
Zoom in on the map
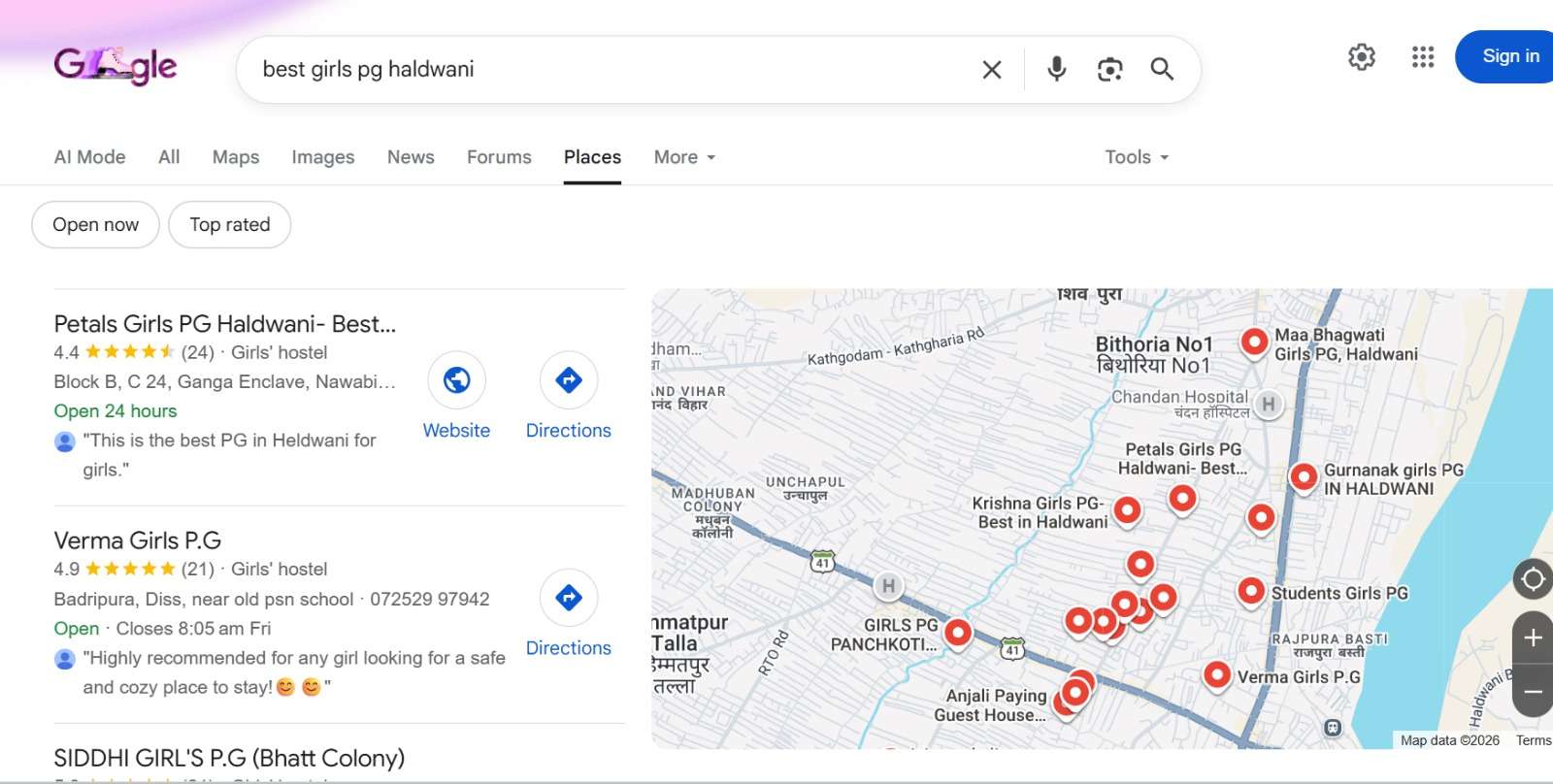coord(1533,637)
